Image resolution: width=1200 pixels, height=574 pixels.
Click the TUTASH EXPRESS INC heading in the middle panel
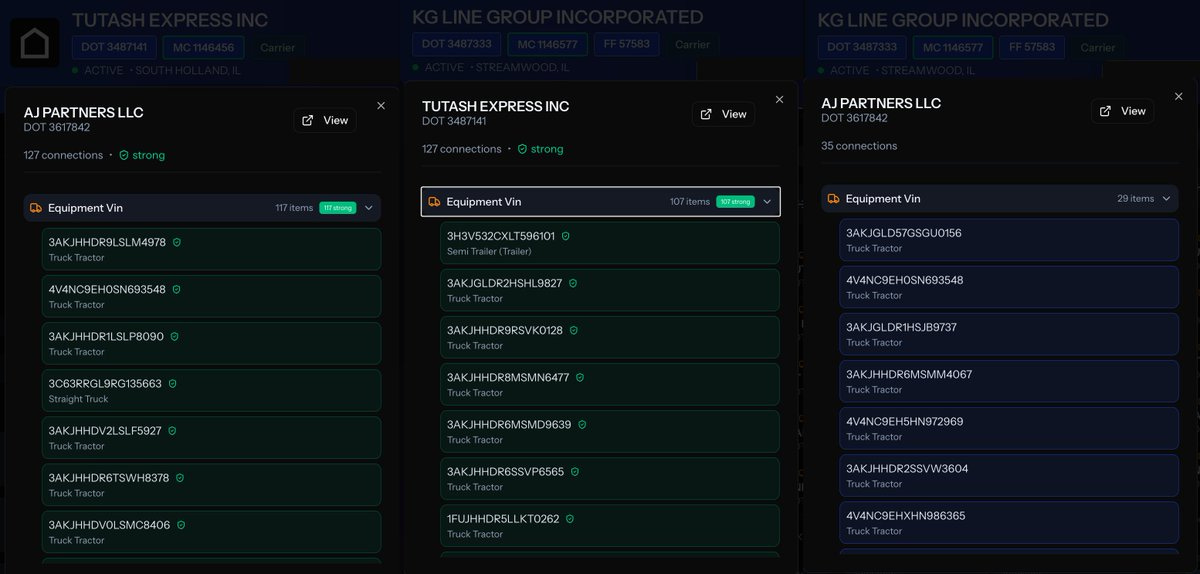pos(496,106)
